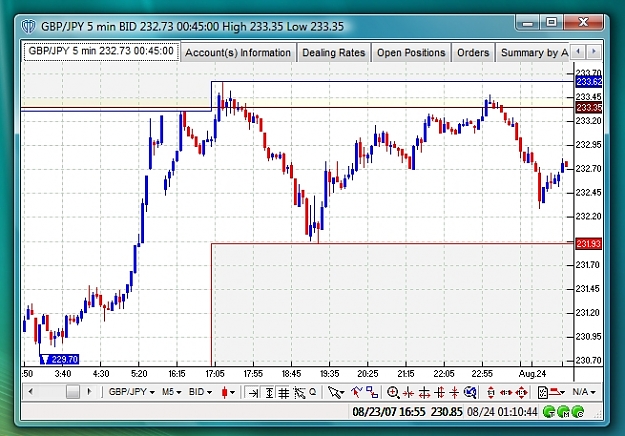625x436 pixels.
Task: Click the application icon in title bar
Action: [x=28, y=27]
